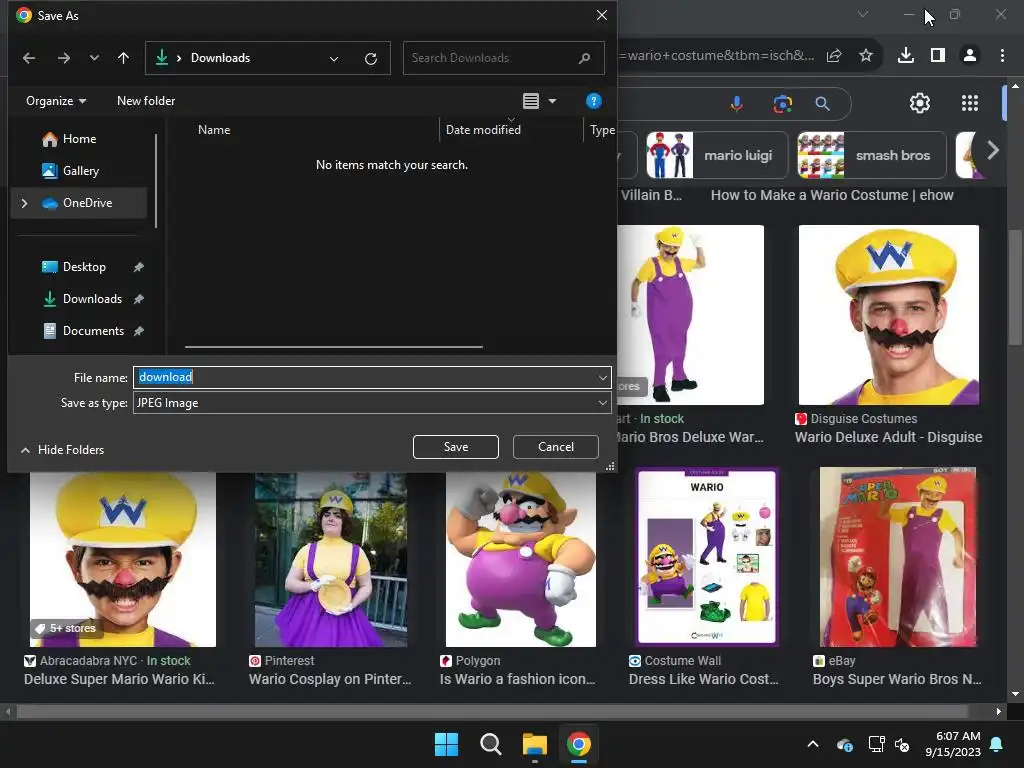Share this page icon in Chrome
1024x768 pixels.
[834, 56]
